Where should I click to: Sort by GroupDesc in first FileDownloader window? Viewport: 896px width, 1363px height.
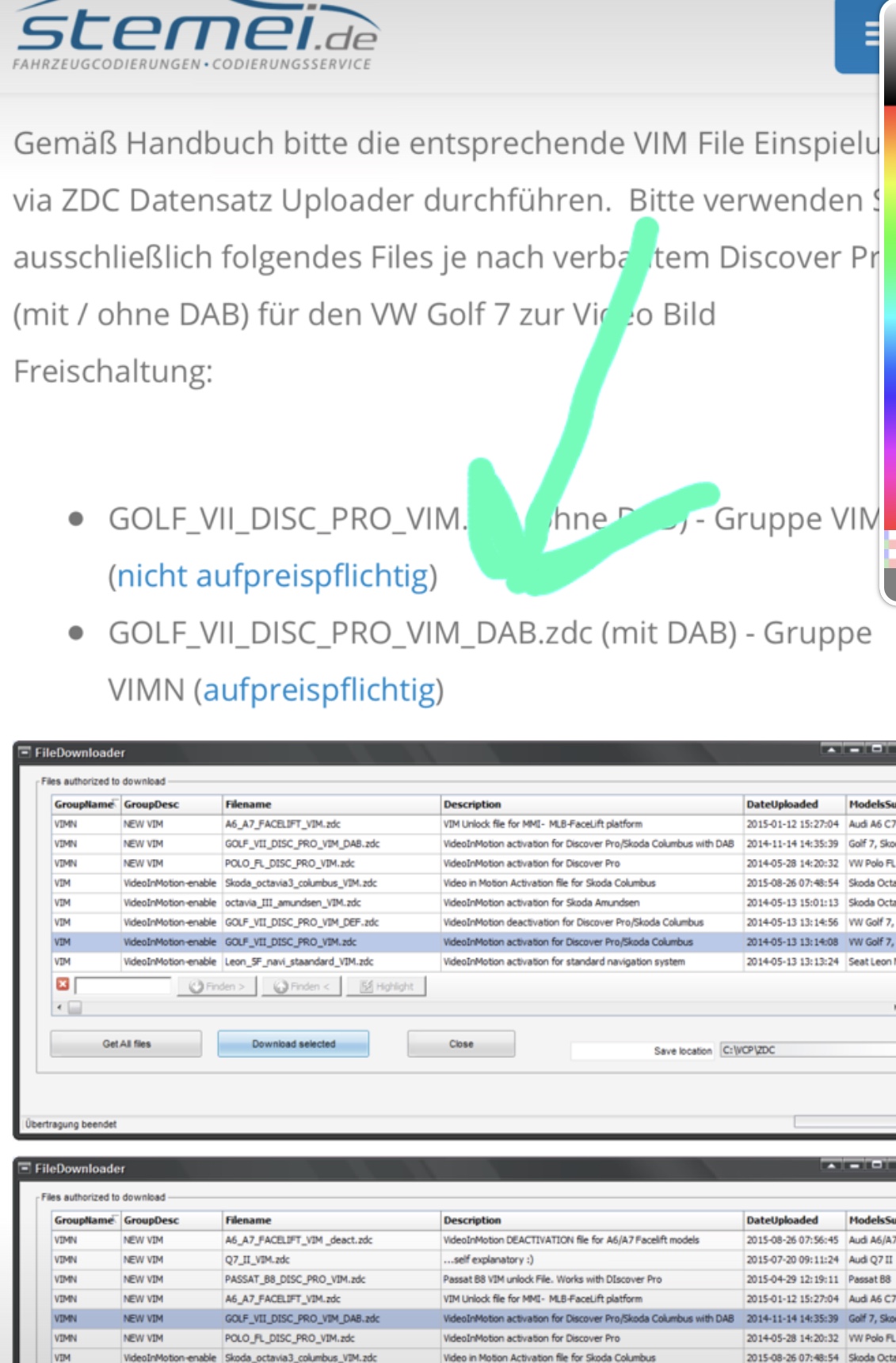[x=171, y=804]
